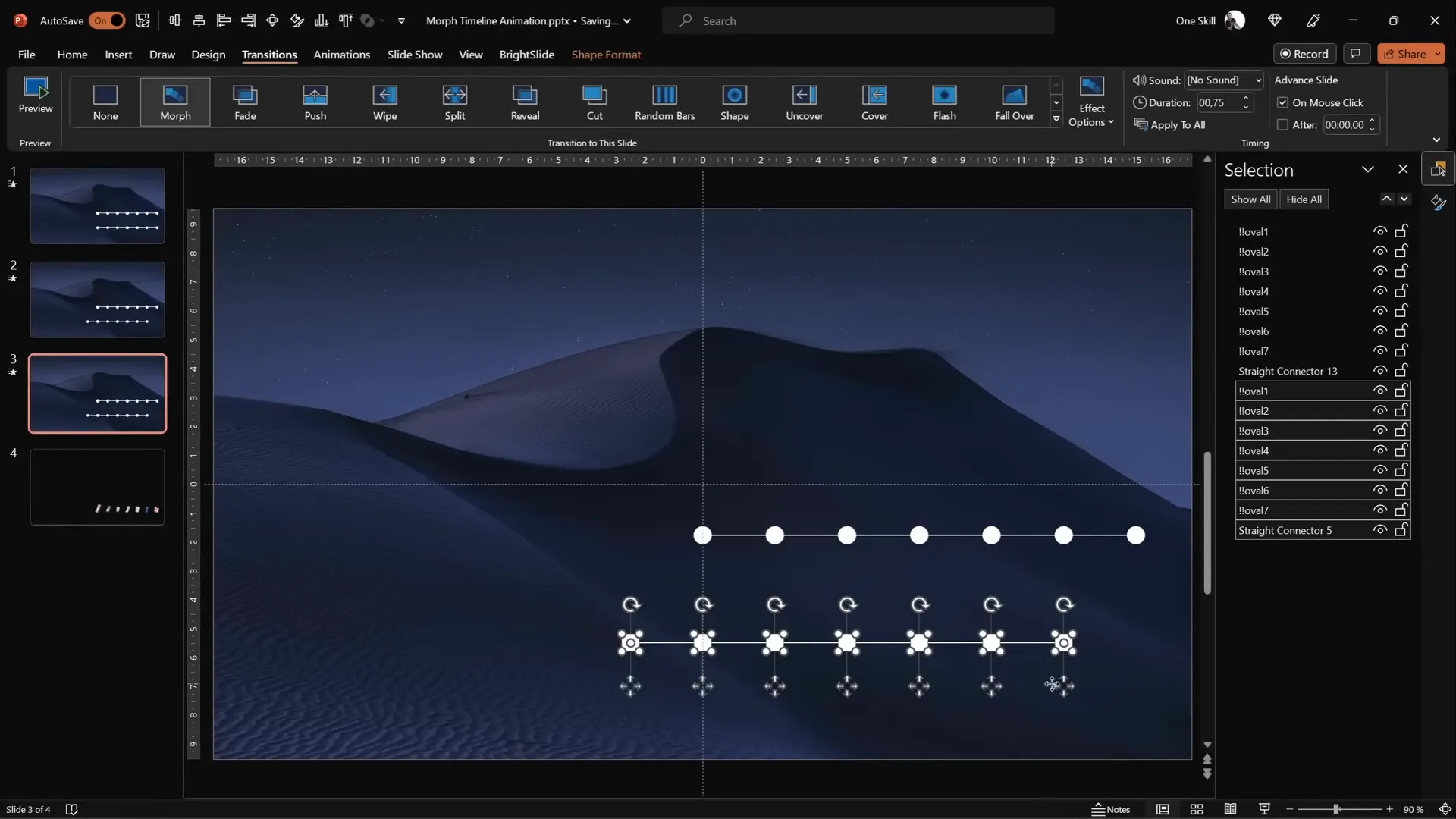Open the AutoSave saving status dropdown
1456x819 pixels.
coord(627,20)
